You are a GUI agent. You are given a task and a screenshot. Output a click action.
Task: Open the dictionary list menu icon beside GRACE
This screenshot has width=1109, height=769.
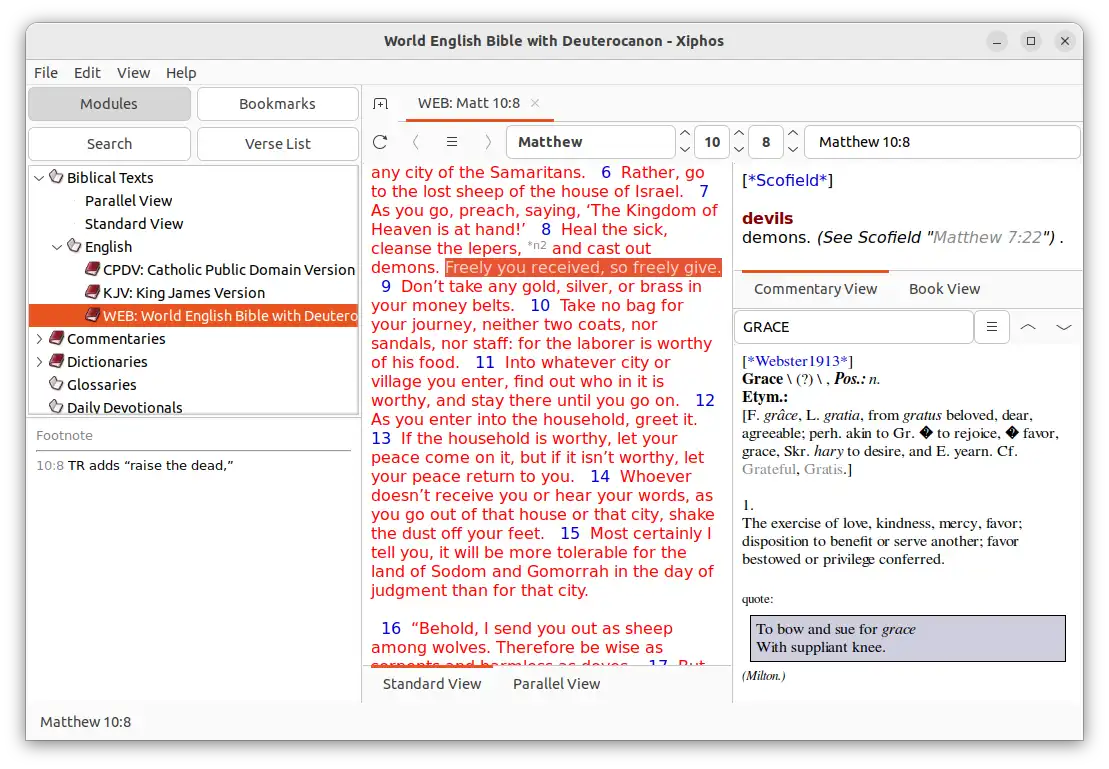click(x=992, y=327)
